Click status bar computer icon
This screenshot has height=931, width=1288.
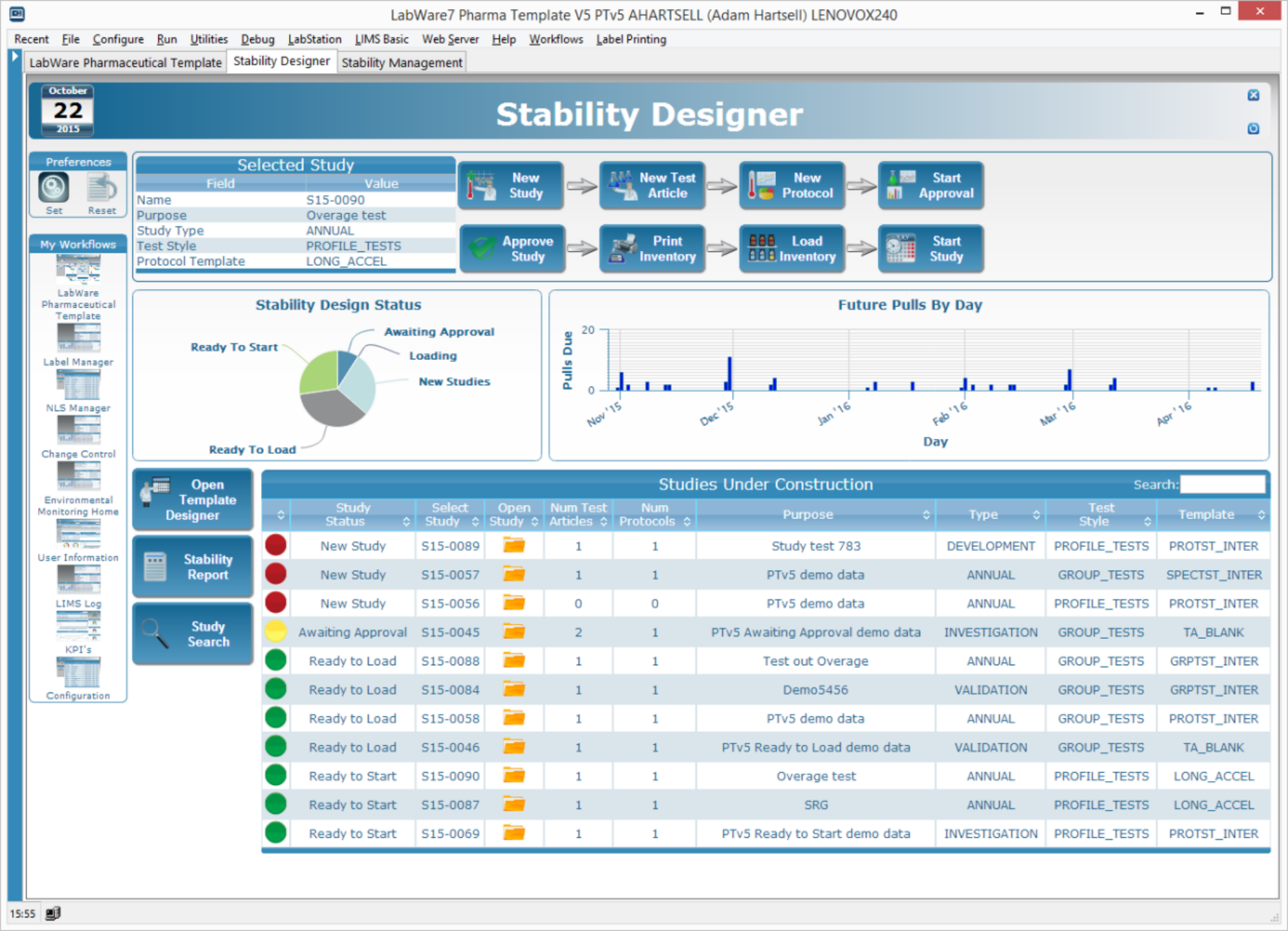coord(53,913)
